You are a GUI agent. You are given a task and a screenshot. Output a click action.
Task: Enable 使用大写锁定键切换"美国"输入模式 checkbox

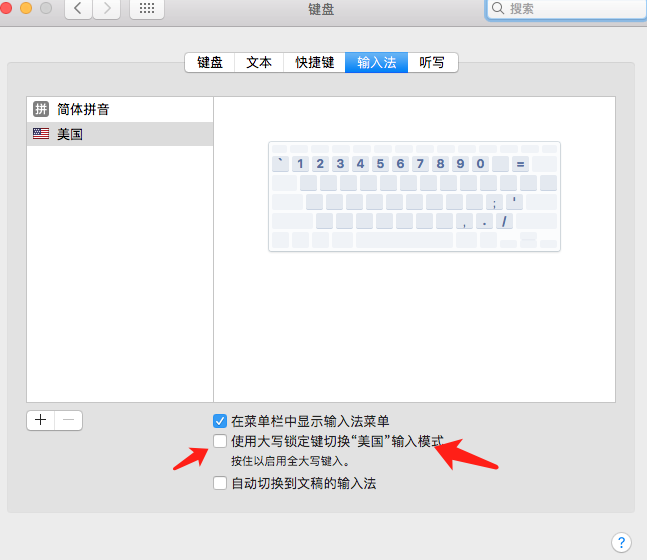(x=220, y=441)
